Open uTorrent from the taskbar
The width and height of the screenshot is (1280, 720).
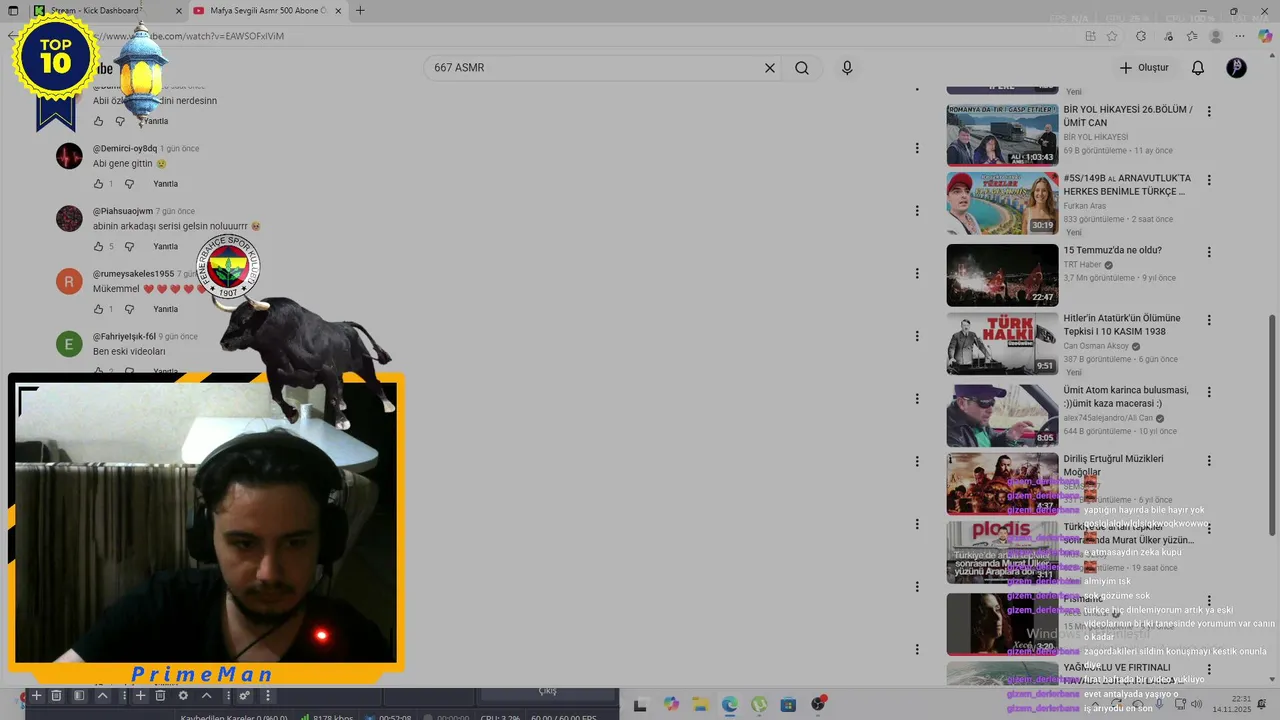tap(759, 705)
